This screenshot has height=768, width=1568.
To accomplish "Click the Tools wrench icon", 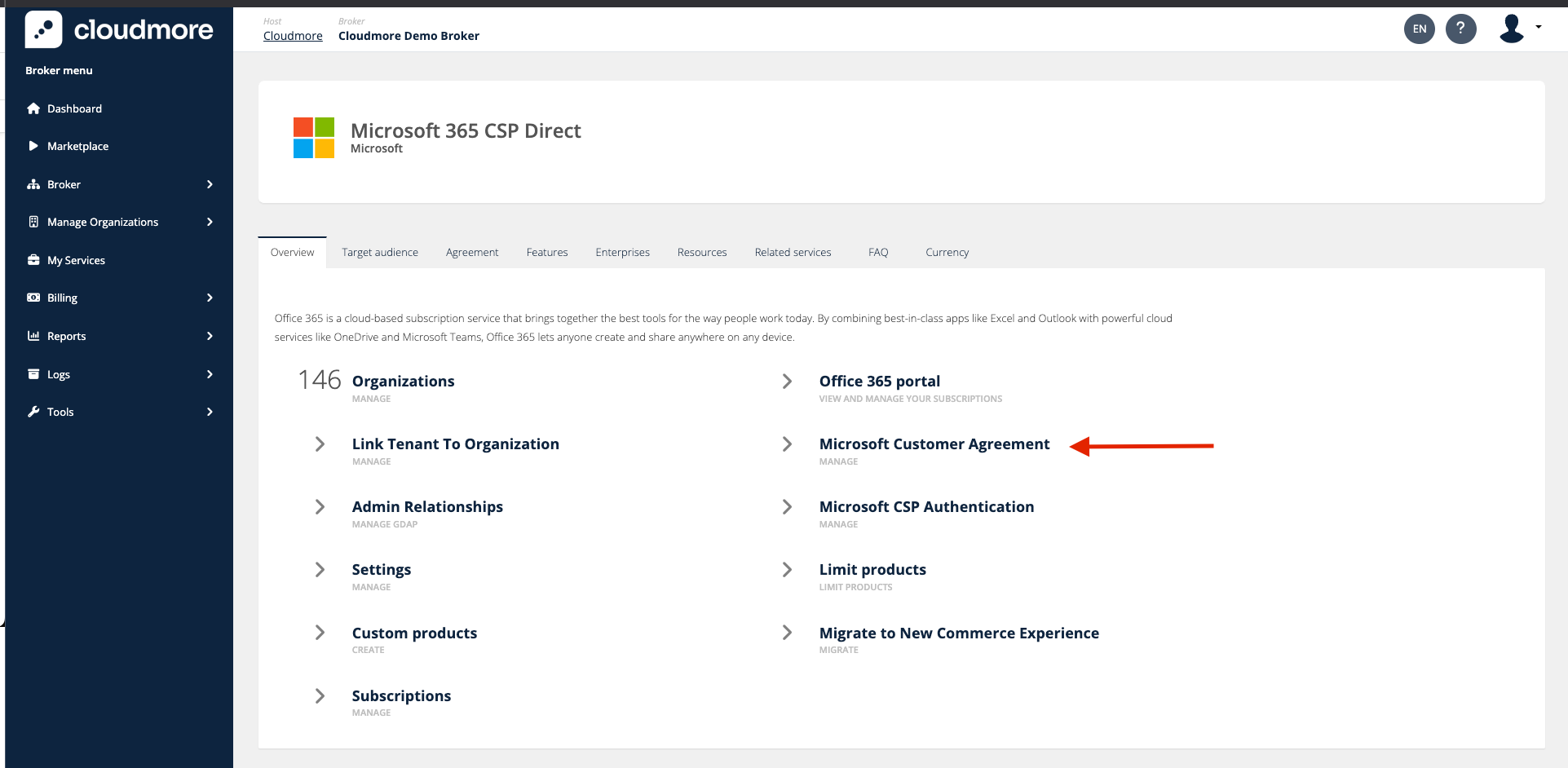I will (33, 411).
